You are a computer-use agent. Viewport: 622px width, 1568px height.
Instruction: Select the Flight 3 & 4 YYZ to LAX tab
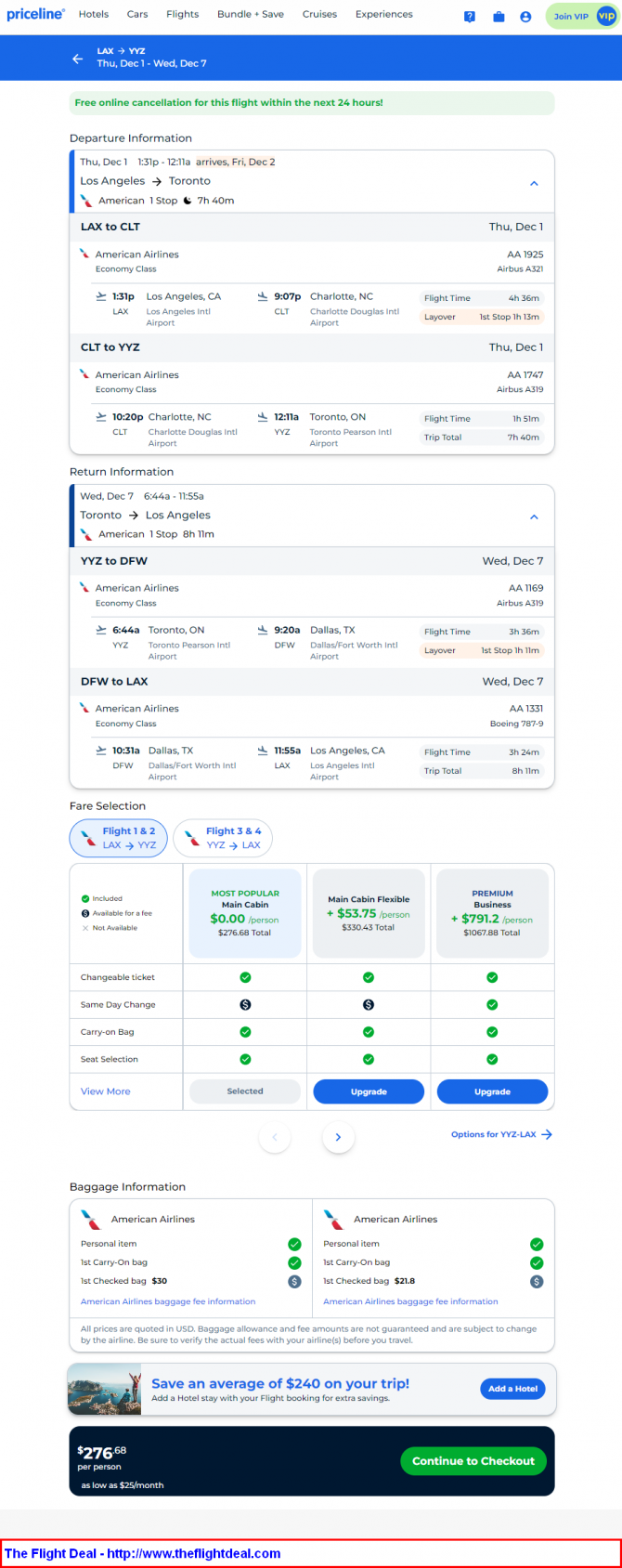pos(223,838)
